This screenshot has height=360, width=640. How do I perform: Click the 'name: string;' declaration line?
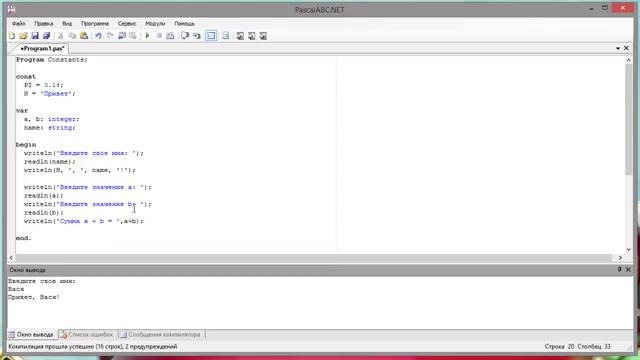[49, 128]
